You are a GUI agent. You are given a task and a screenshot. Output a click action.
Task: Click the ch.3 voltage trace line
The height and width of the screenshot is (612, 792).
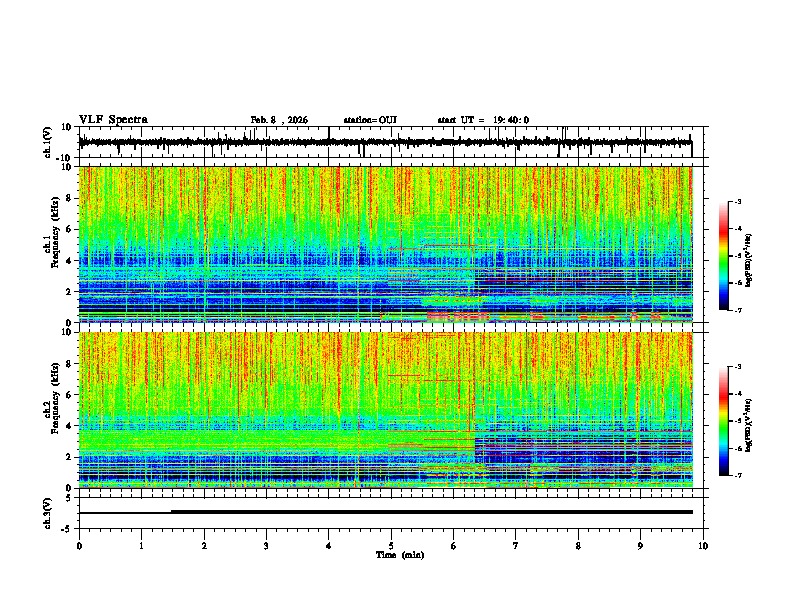pyautogui.click(x=386, y=512)
